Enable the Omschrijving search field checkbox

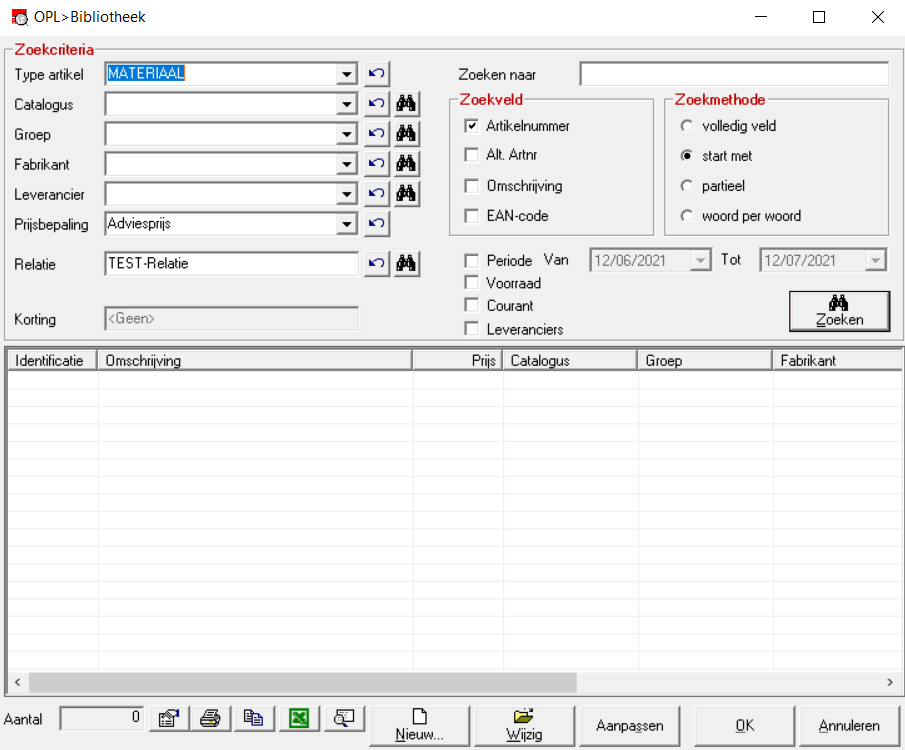472,186
